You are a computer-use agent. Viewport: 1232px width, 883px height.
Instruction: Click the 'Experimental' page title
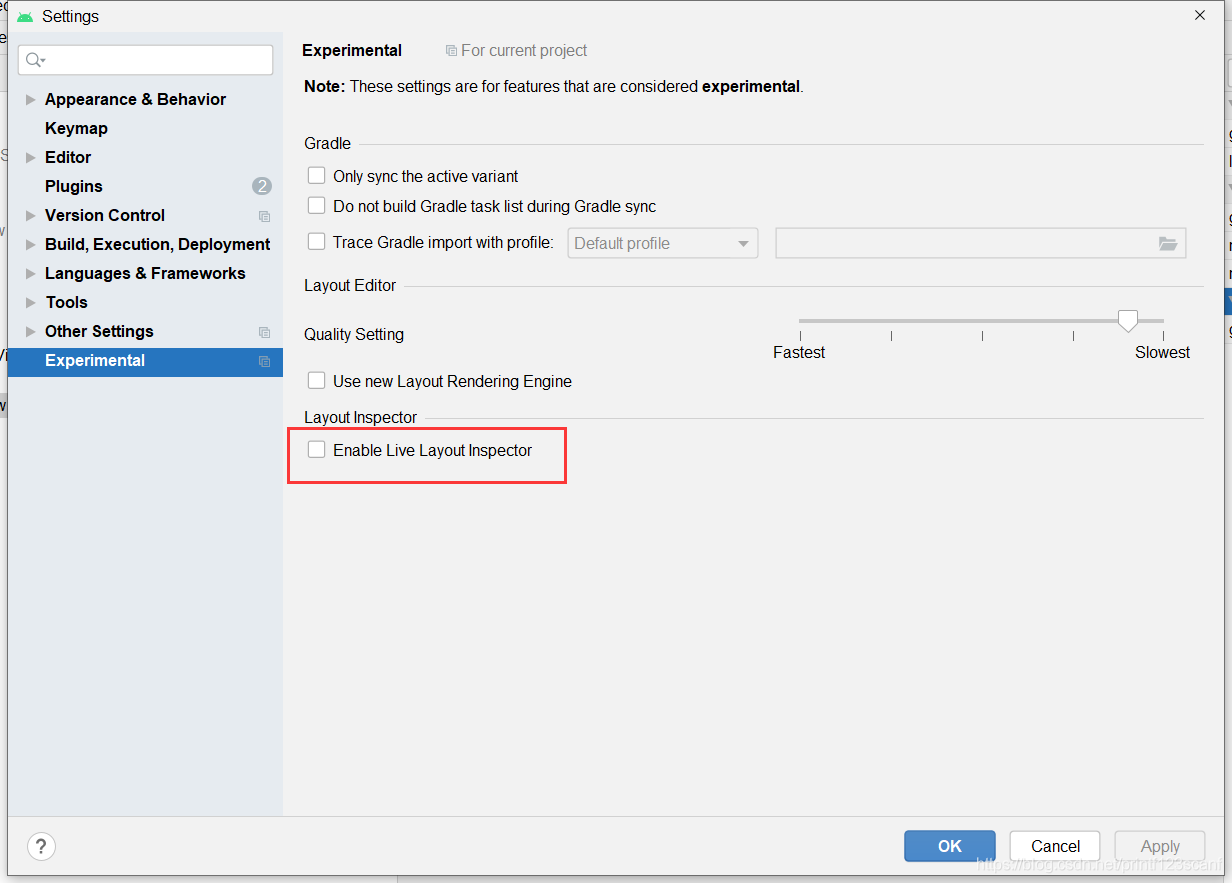pyautogui.click(x=352, y=50)
